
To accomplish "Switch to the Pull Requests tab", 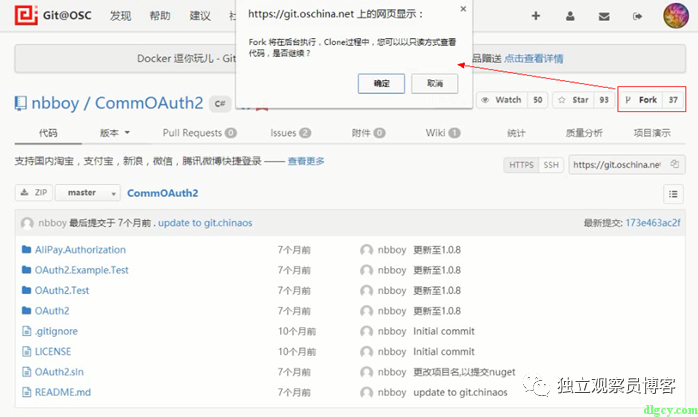I will tap(199, 133).
